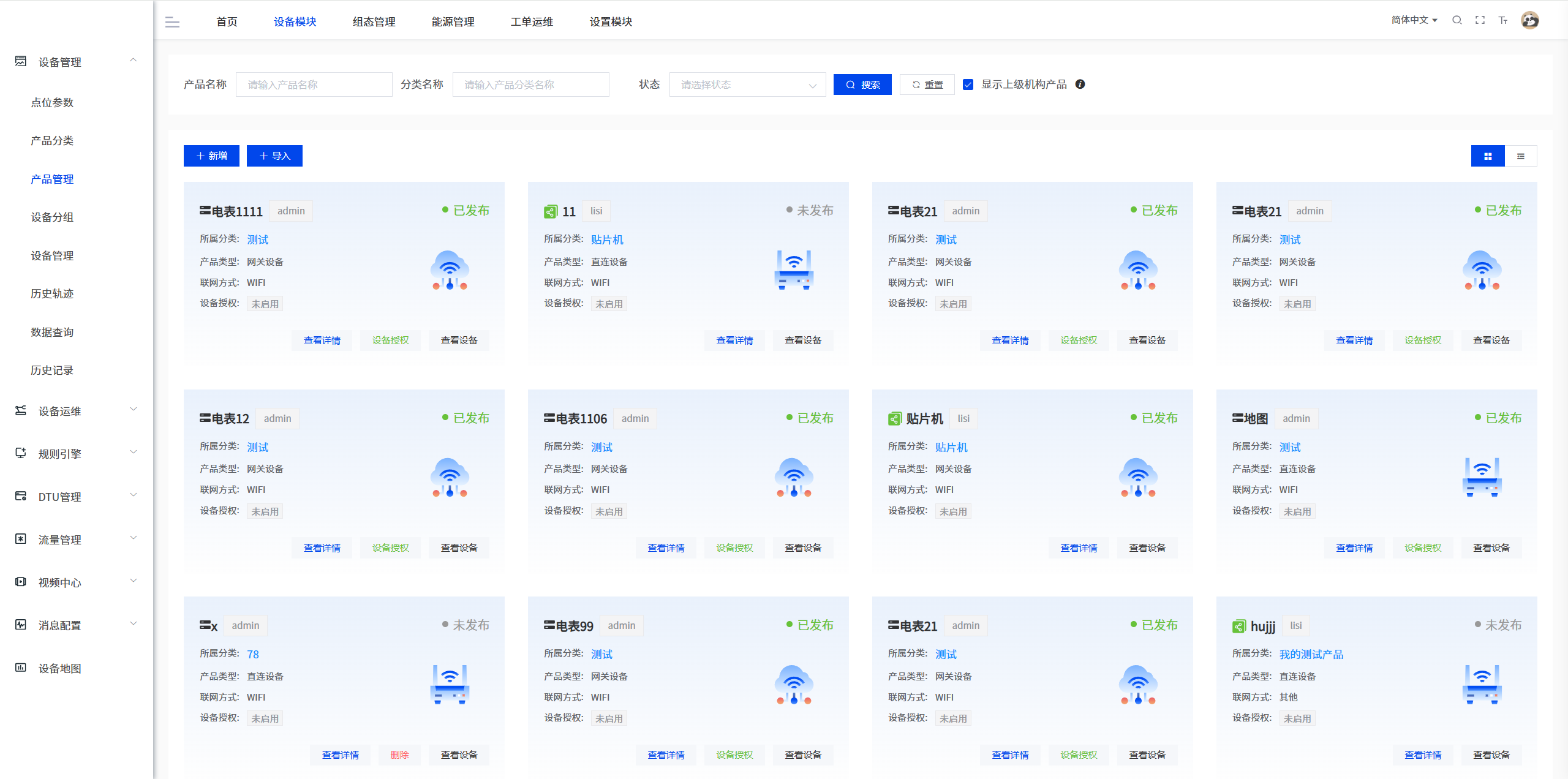Go to the 能源管理 top tab

coord(453,22)
